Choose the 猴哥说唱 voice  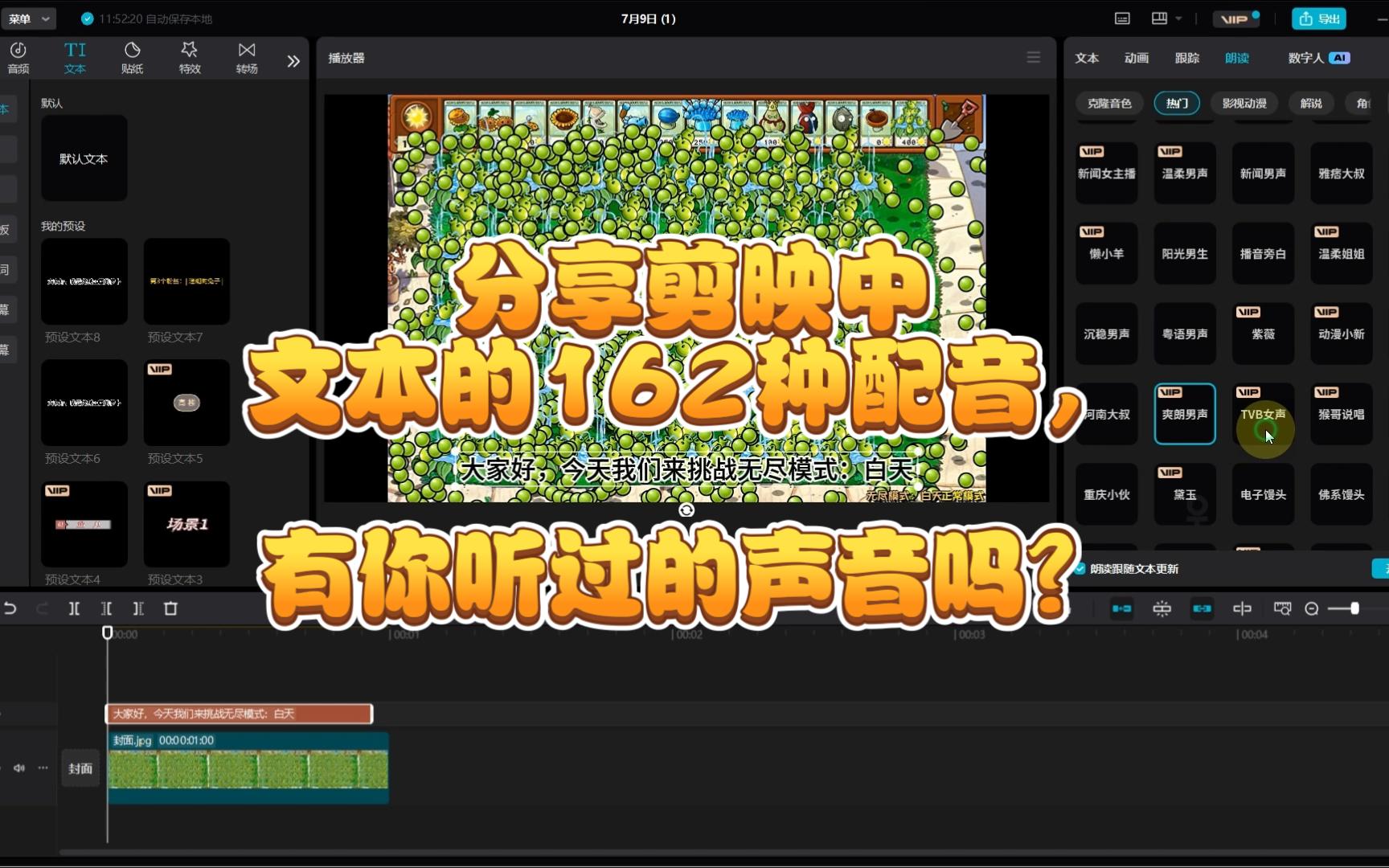coord(1342,414)
